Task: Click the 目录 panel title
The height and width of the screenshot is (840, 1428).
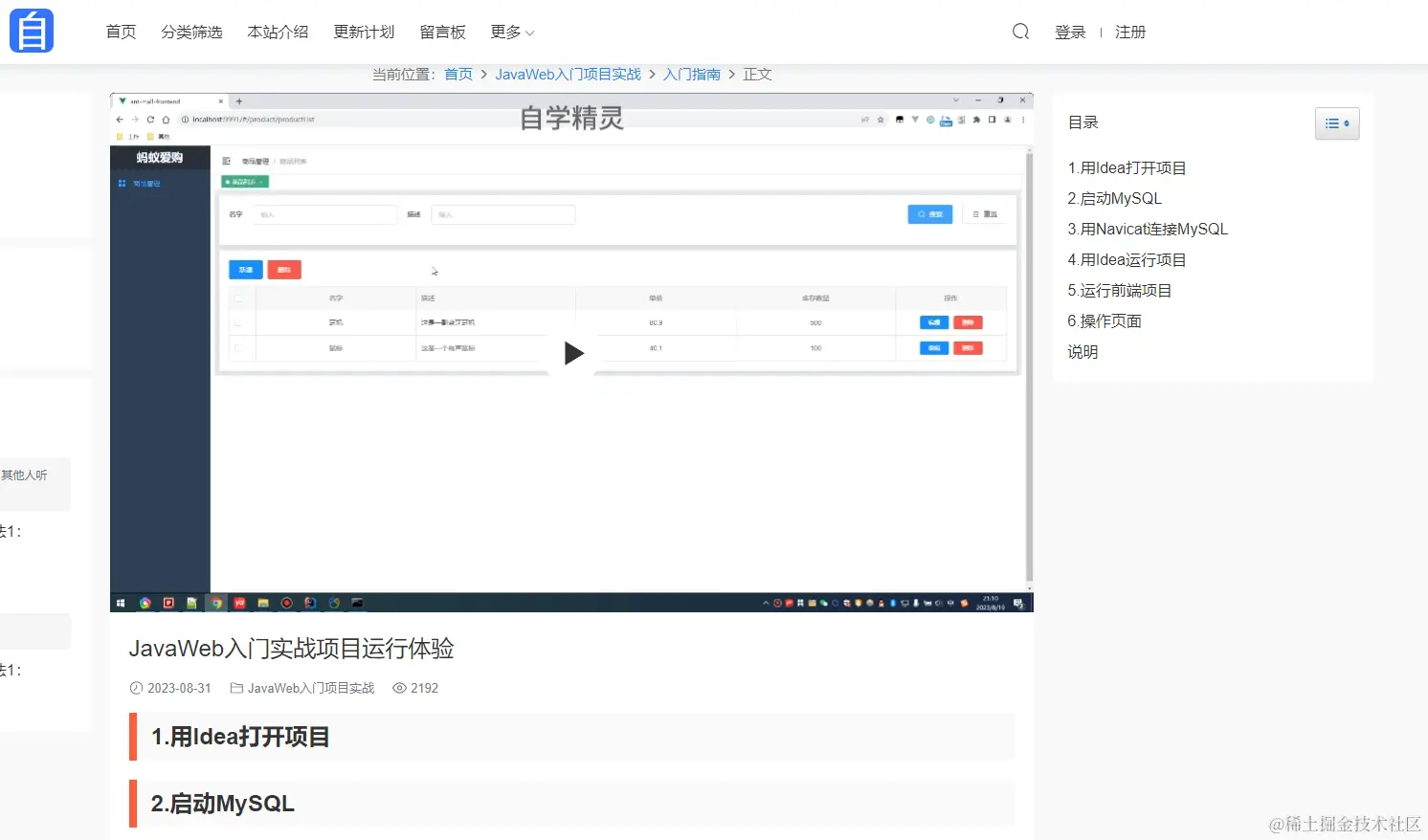Action: pos(1082,122)
